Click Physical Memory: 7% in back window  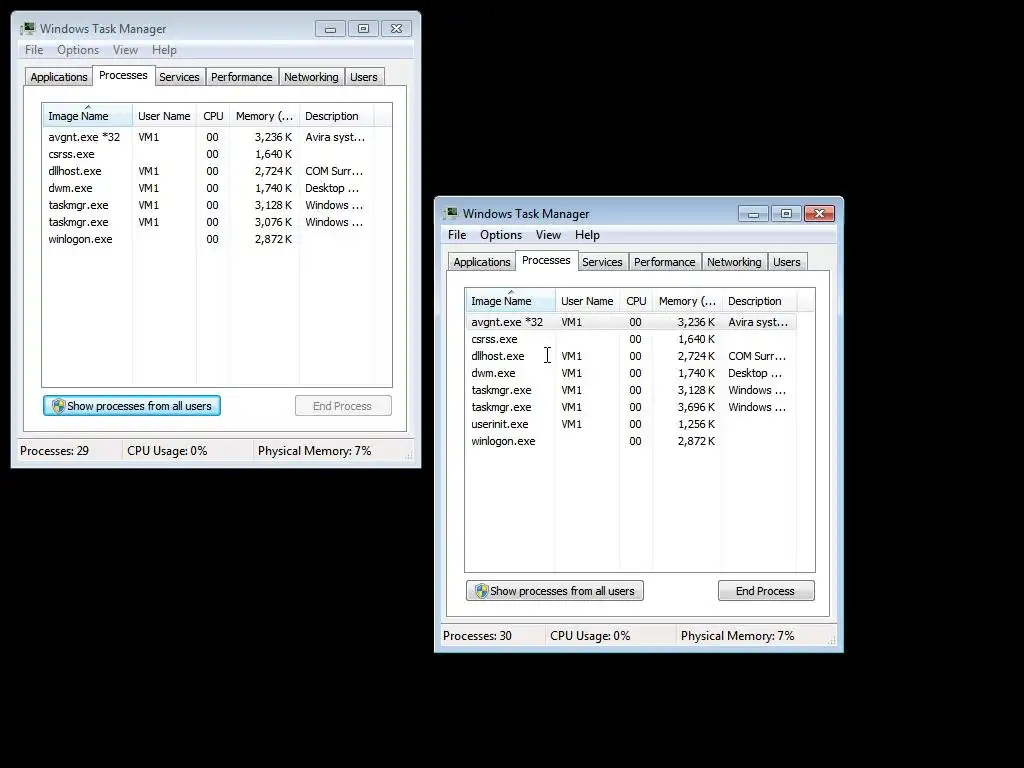click(314, 451)
